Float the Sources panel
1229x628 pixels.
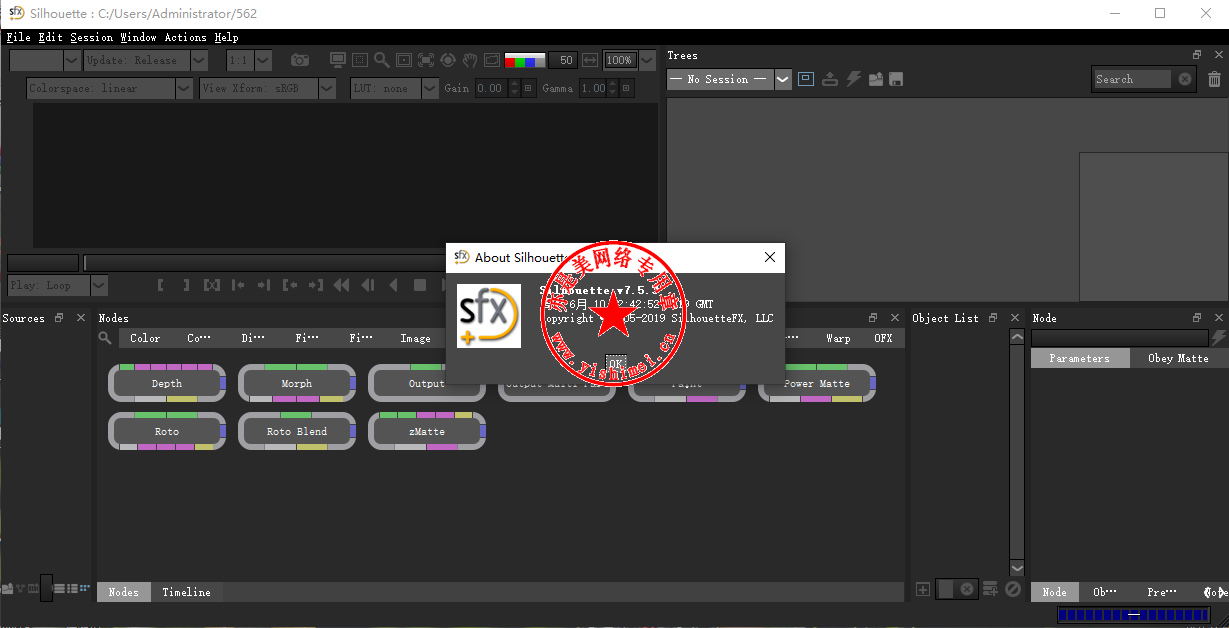[x=59, y=318]
